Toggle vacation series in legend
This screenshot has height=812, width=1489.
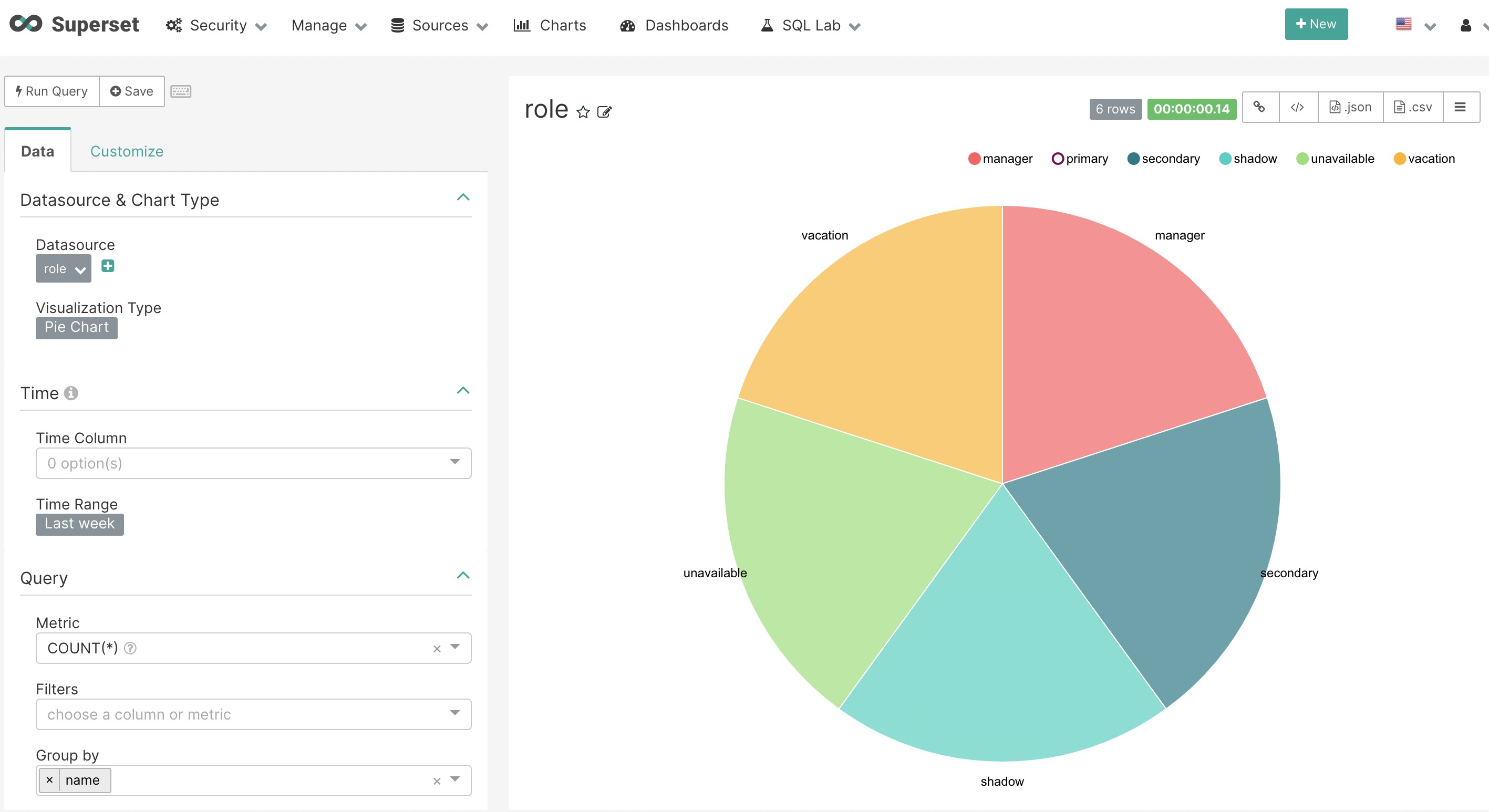(1424, 158)
